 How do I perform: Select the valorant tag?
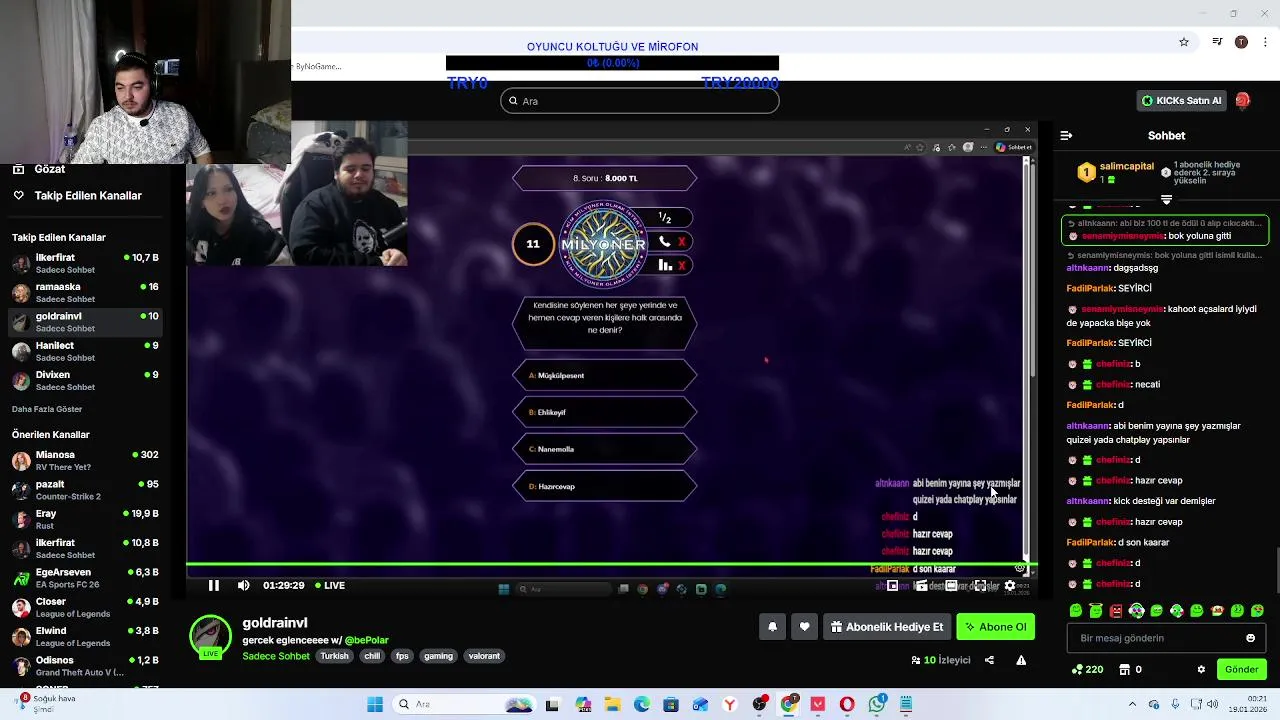pos(484,656)
